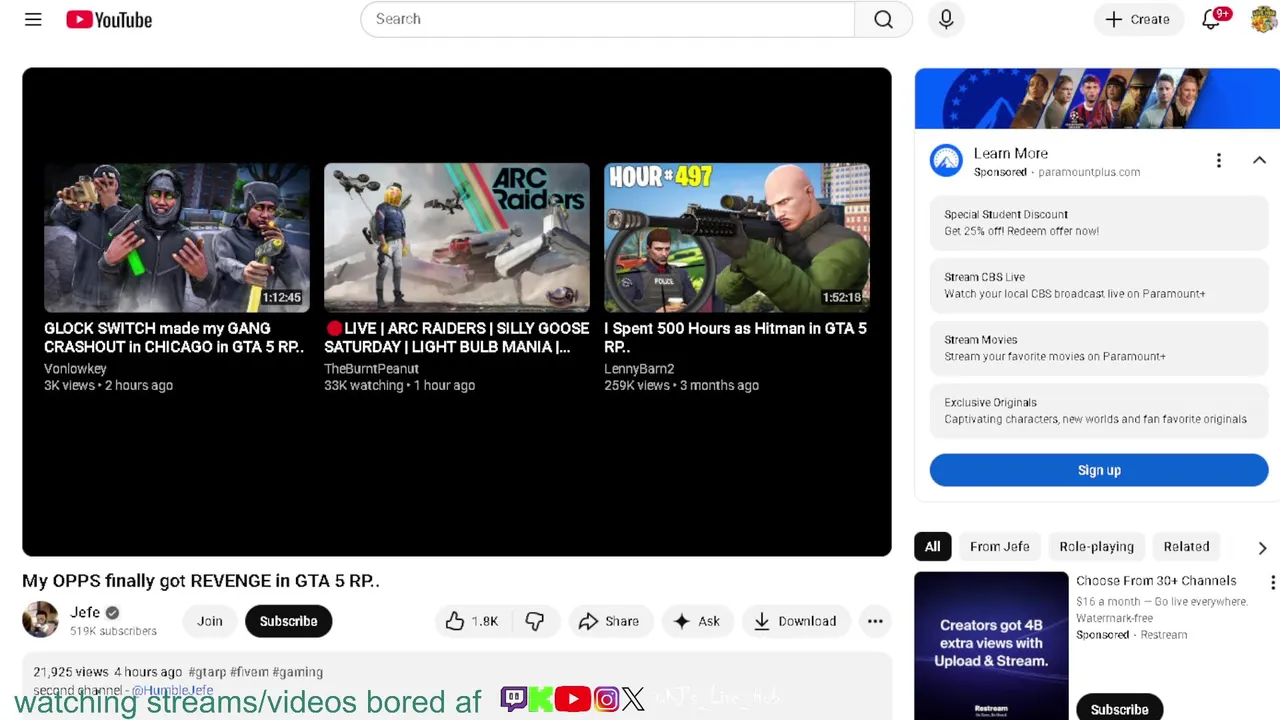Click the paramountplus.com sponsor link
Image resolution: width=1280 pixels, height=720 pixels.
click(x=1088, y=172)
